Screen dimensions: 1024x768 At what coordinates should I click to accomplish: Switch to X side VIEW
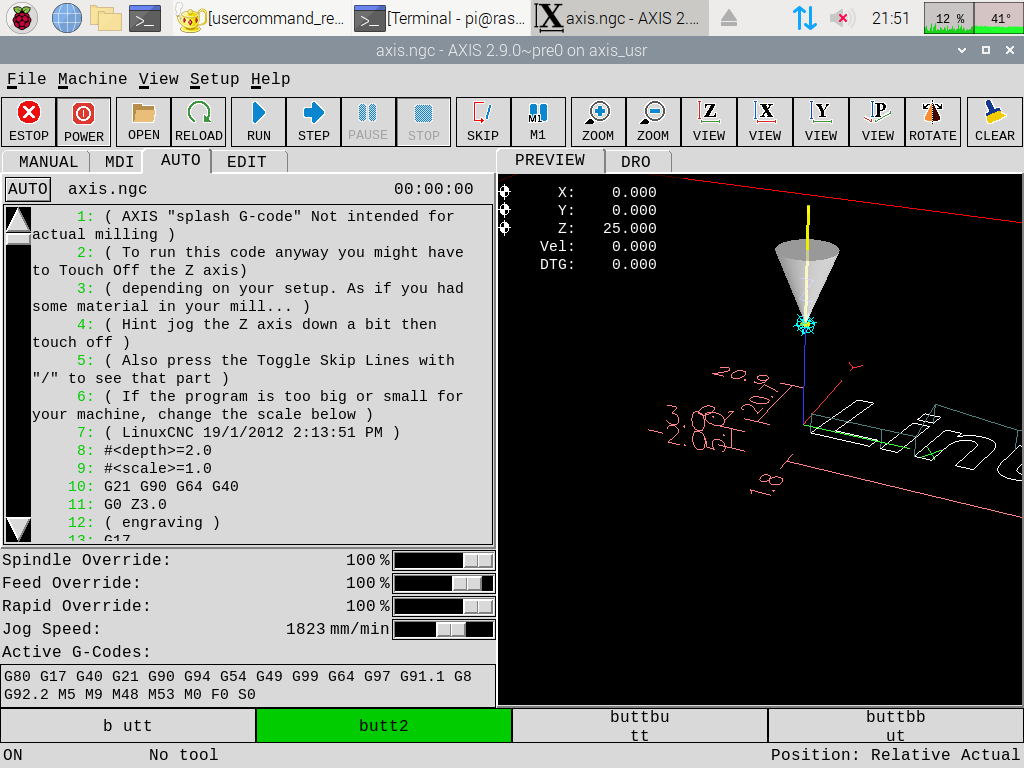[x=765, y=122]
